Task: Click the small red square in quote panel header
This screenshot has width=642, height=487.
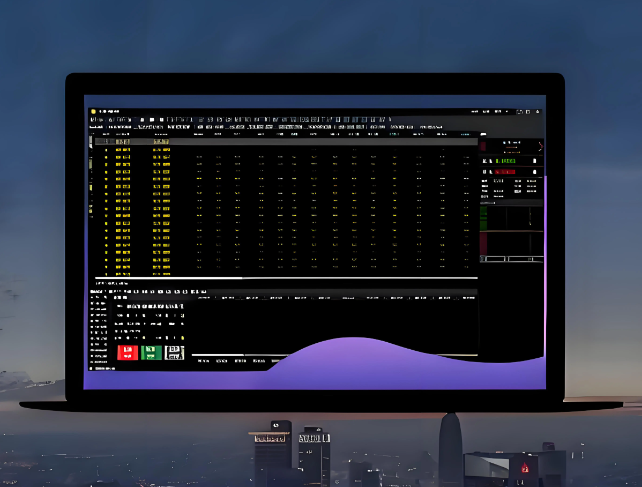Action: tap(485, 146)
